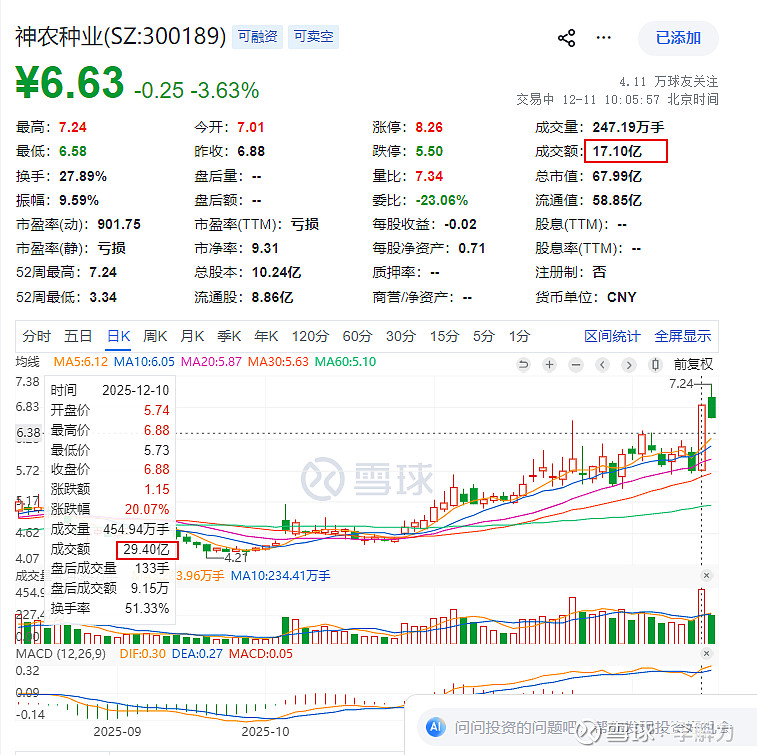This screenshot has width=757, height=755.
Task: Click the DIF:0.30 indicator value
Action: point(142,654)
